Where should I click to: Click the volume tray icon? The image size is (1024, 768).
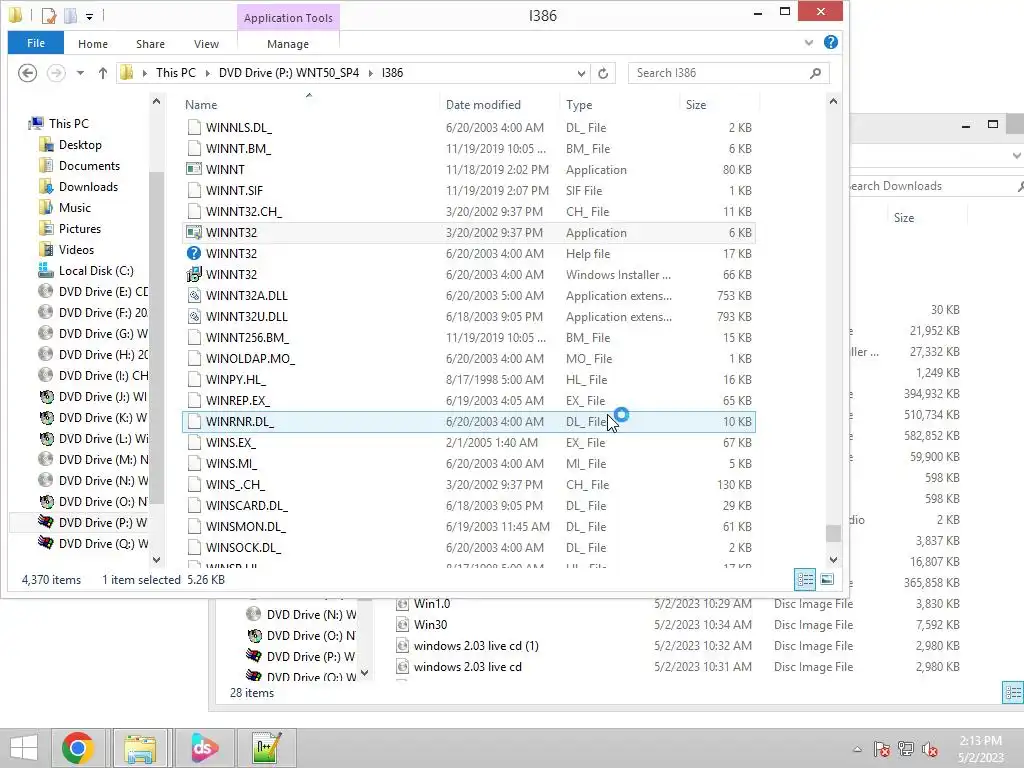click(929, 749)
